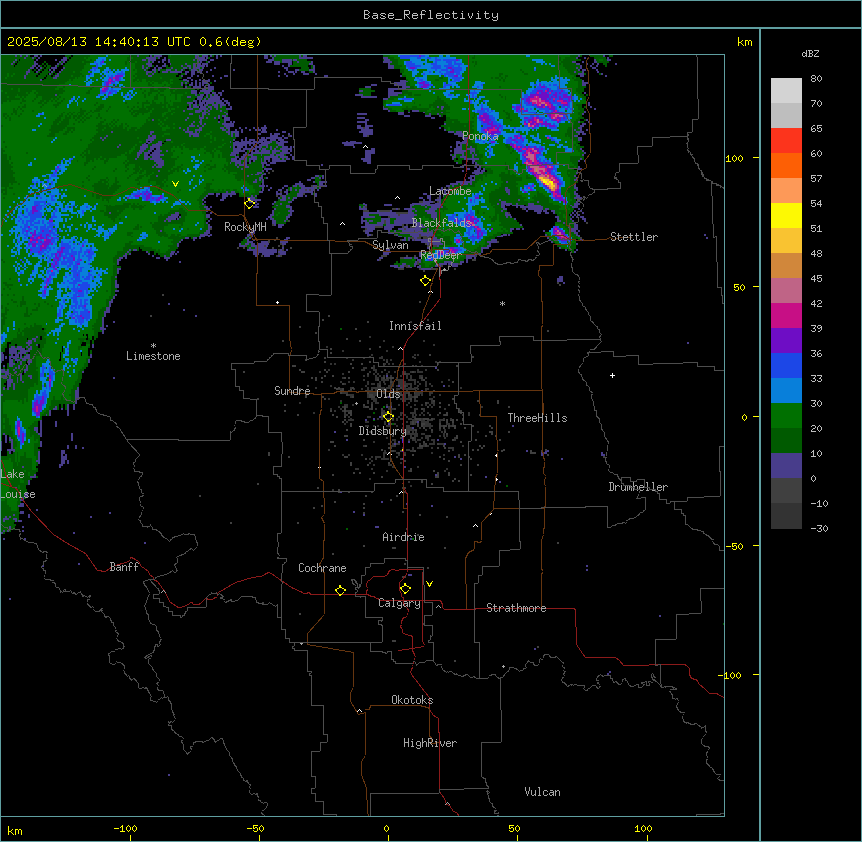Click the 65 dBZ red swatch
Image resolution: width=862 pixels, height=842 pixels.
[x=786, y=141]
